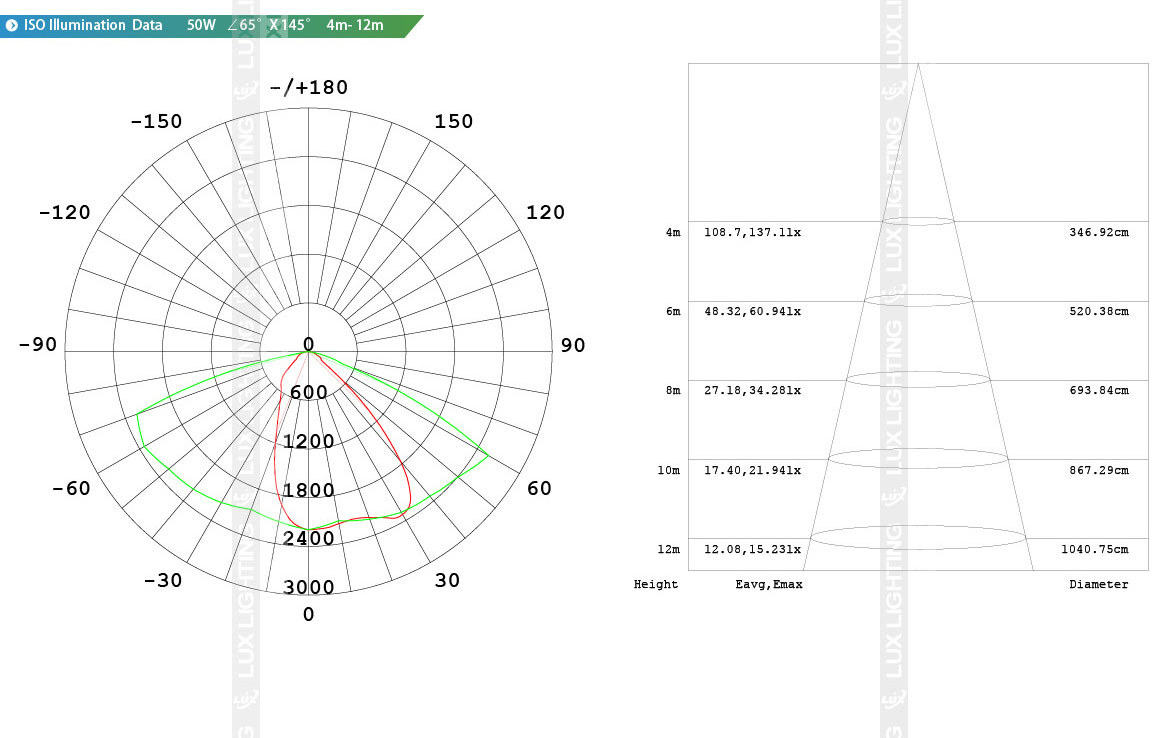Select the "Height" column caption
Screen dimensions: 1158x738
pos(656,584)
